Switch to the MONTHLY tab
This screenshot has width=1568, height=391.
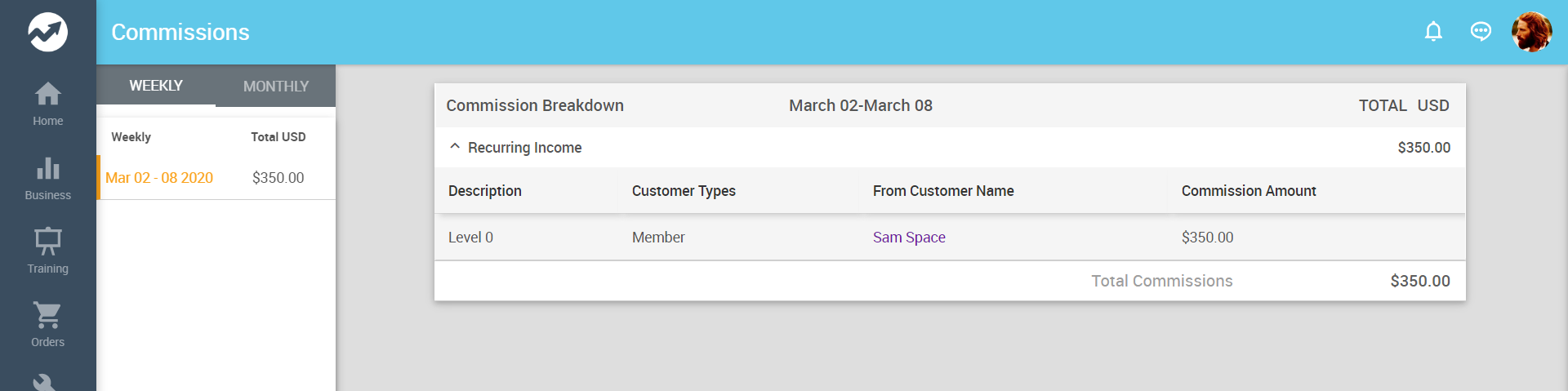(276, 86)
